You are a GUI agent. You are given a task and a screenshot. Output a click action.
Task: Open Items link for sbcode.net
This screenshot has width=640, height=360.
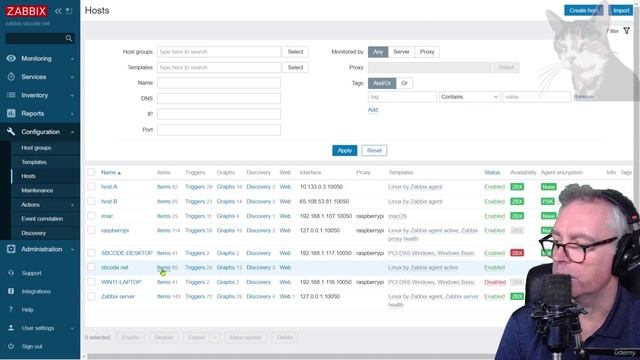point(163,267)
